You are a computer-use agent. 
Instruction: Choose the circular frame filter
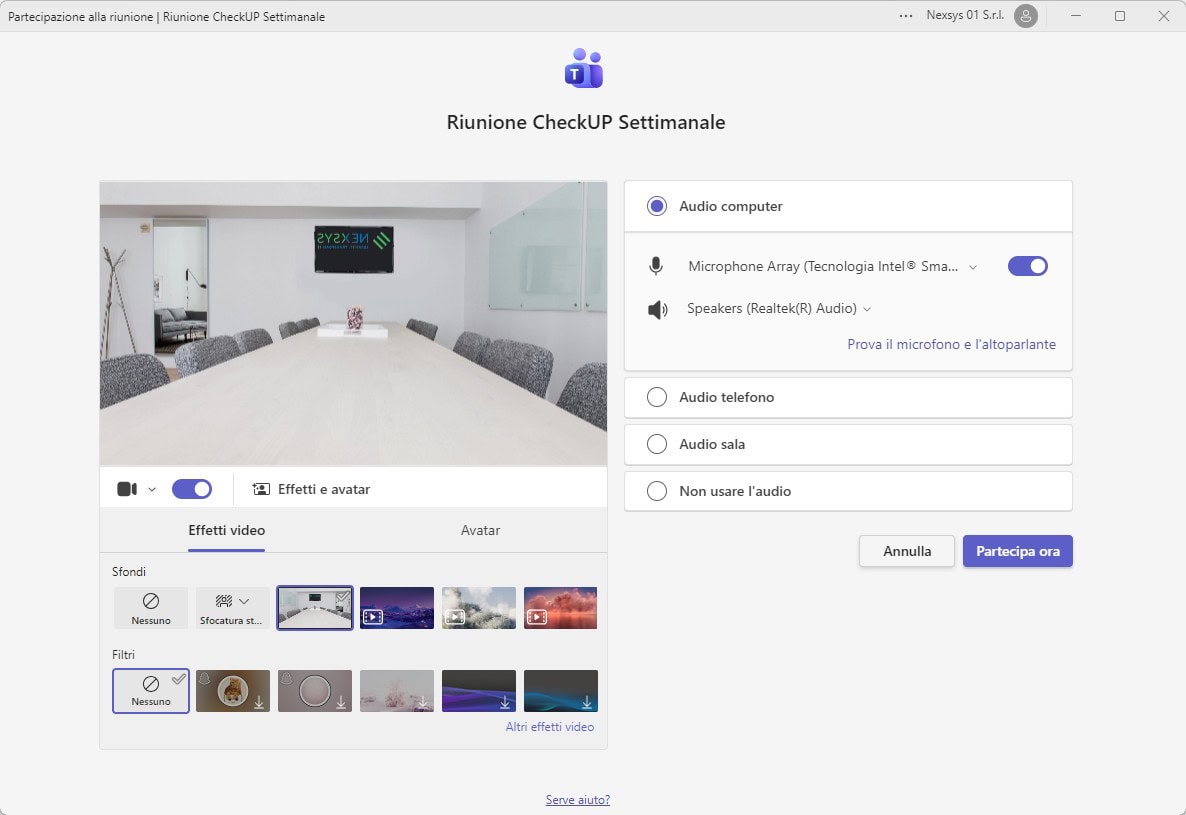click(x=315, y=691)
